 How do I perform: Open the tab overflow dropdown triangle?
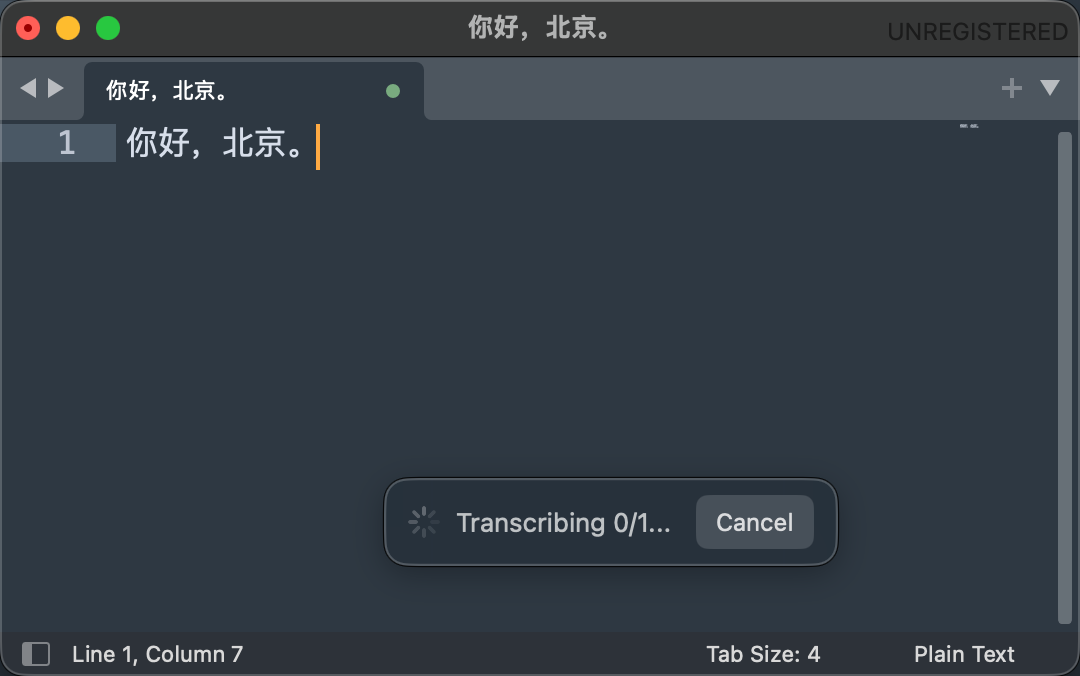tap(1049, 88)
